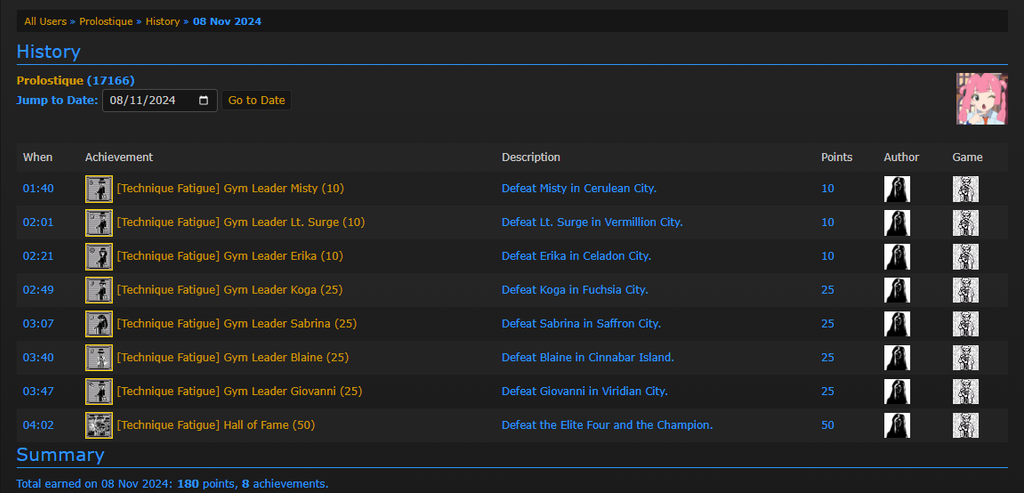This screenshot has width=1024, height=493.
Task: Click the Gym Leader Sabrina badge icon
Action: (x=99, y=324)
